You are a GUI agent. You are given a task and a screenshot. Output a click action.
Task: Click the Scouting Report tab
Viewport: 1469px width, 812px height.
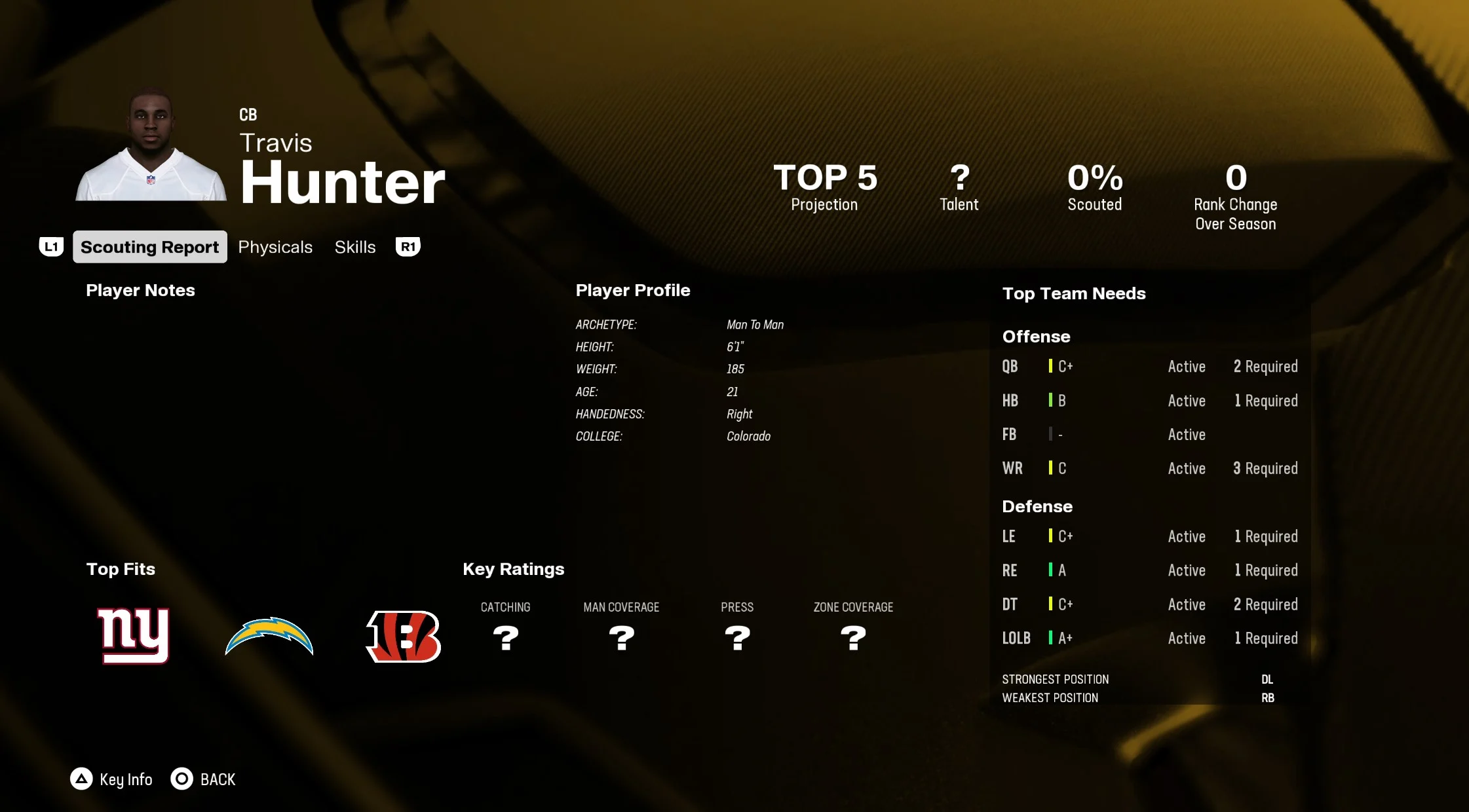tap(149, 247)
